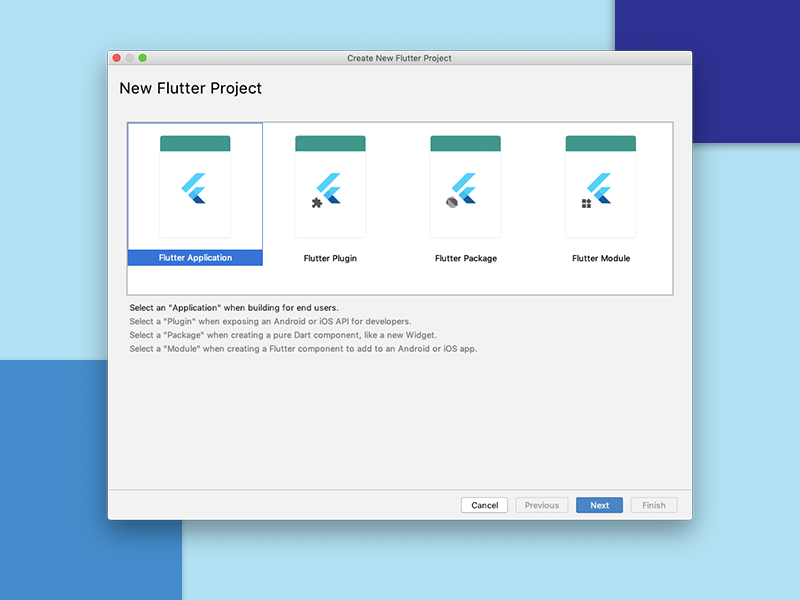Image resolution: width=800 pixels, height=600 pixels.
Task: Select the Flutter Application project icon
Action: pyautogui.click(x=195, y=186)
